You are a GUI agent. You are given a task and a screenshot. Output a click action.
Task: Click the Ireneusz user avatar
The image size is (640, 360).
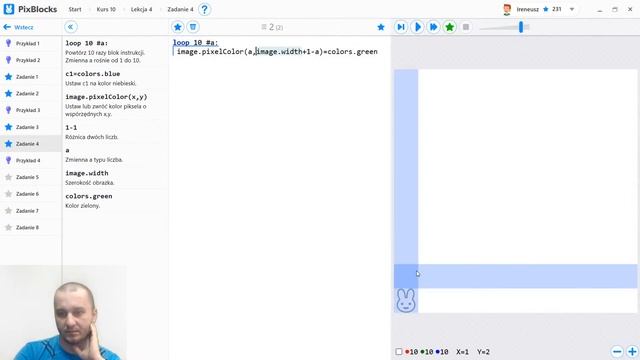click(507, 9)
